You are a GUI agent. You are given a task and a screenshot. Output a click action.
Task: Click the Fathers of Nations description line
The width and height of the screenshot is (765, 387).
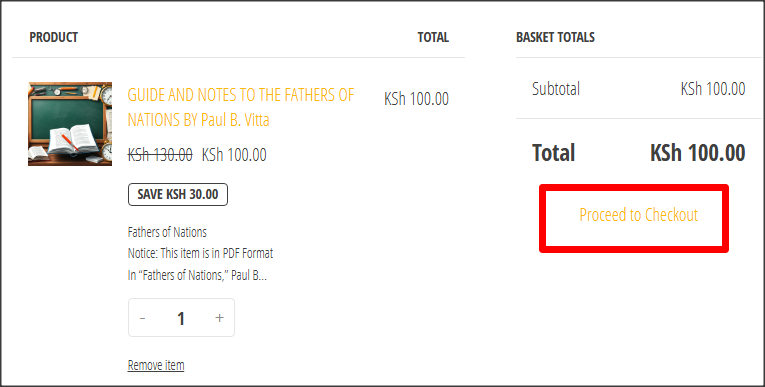[x=167, y=232]
